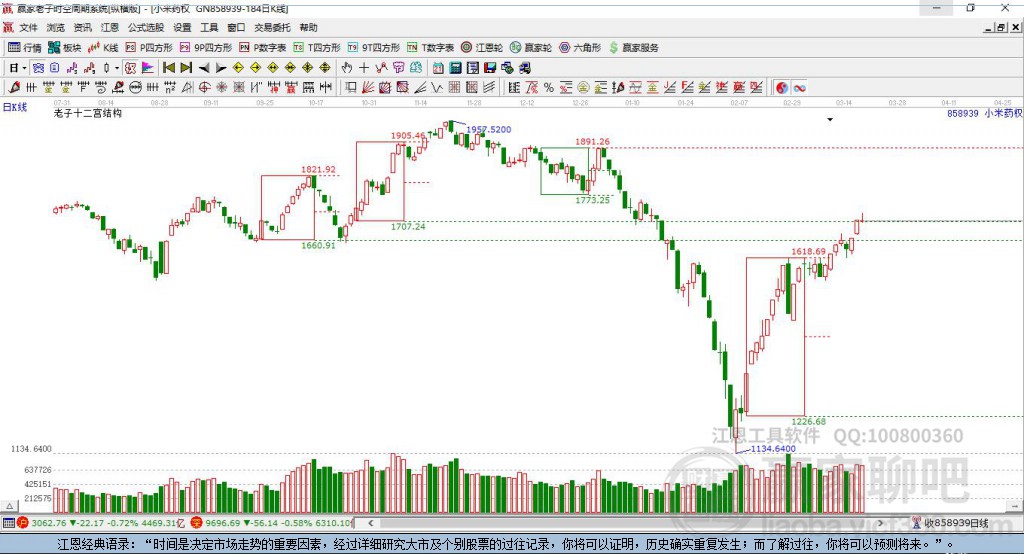Click the 1618.69 price label
The width and height of the screenshot is (1024, 554).
(808, 251)
